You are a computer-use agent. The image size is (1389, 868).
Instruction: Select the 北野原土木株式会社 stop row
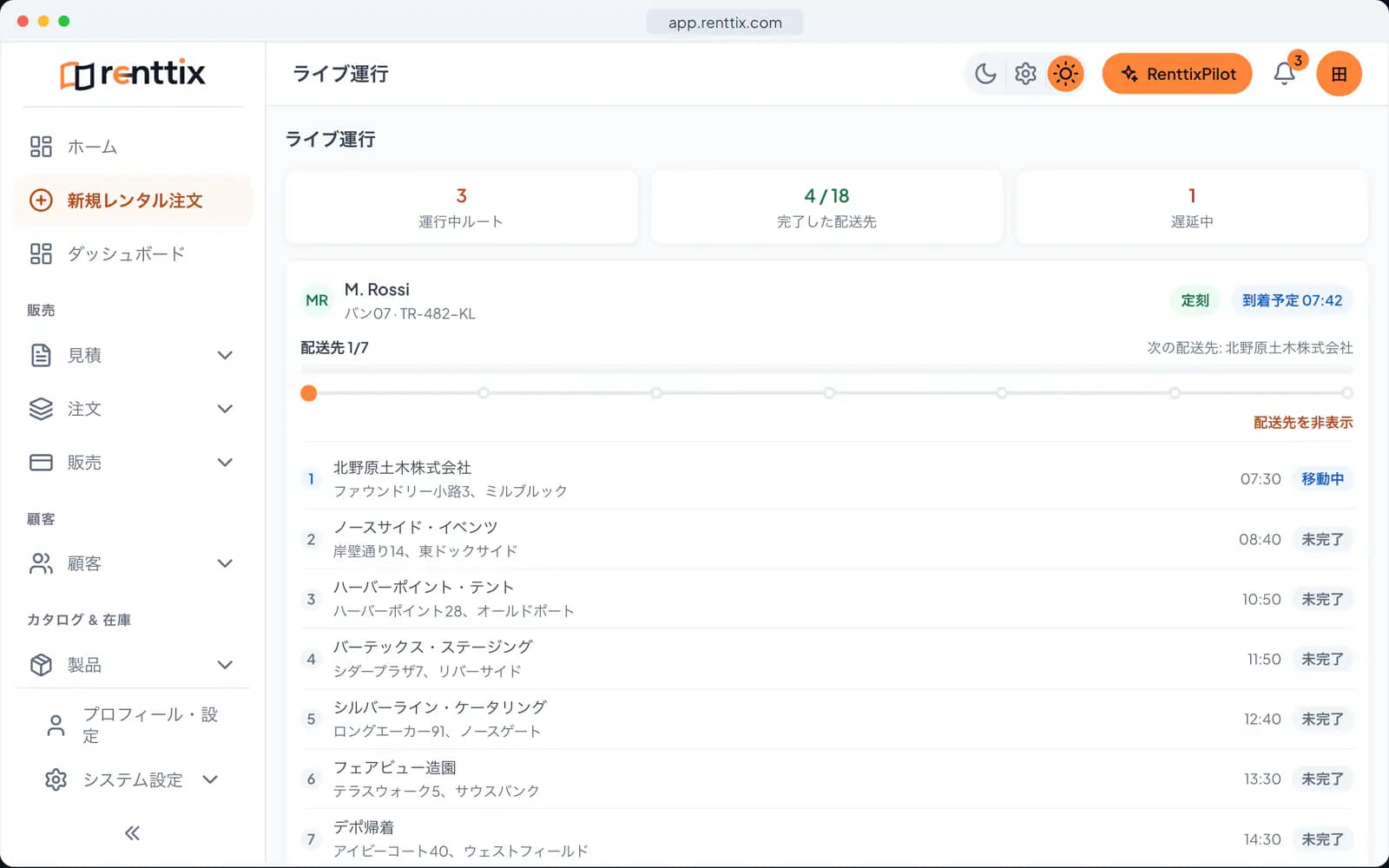[826, 479]
